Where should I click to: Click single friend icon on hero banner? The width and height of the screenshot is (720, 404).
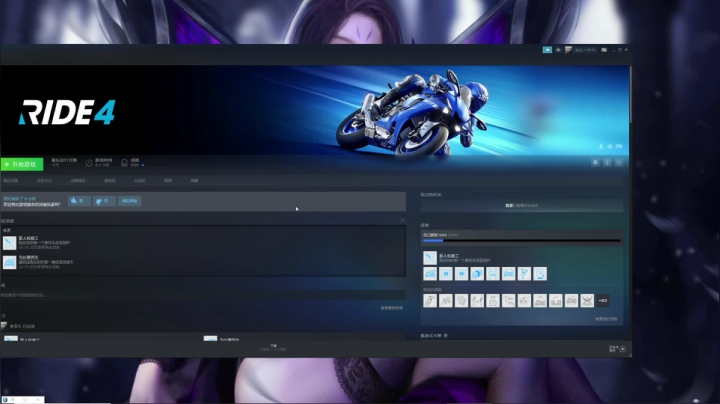(x=601, y=146)
